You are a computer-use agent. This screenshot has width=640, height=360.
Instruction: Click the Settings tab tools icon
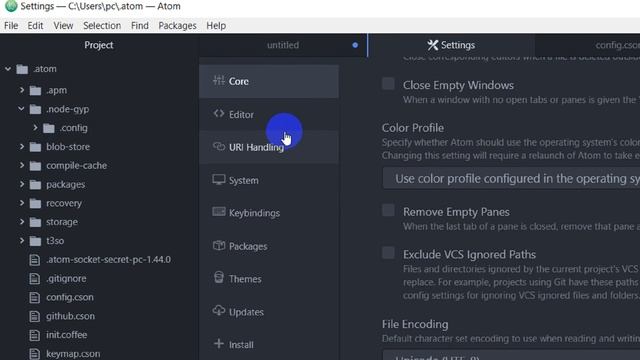432,45
